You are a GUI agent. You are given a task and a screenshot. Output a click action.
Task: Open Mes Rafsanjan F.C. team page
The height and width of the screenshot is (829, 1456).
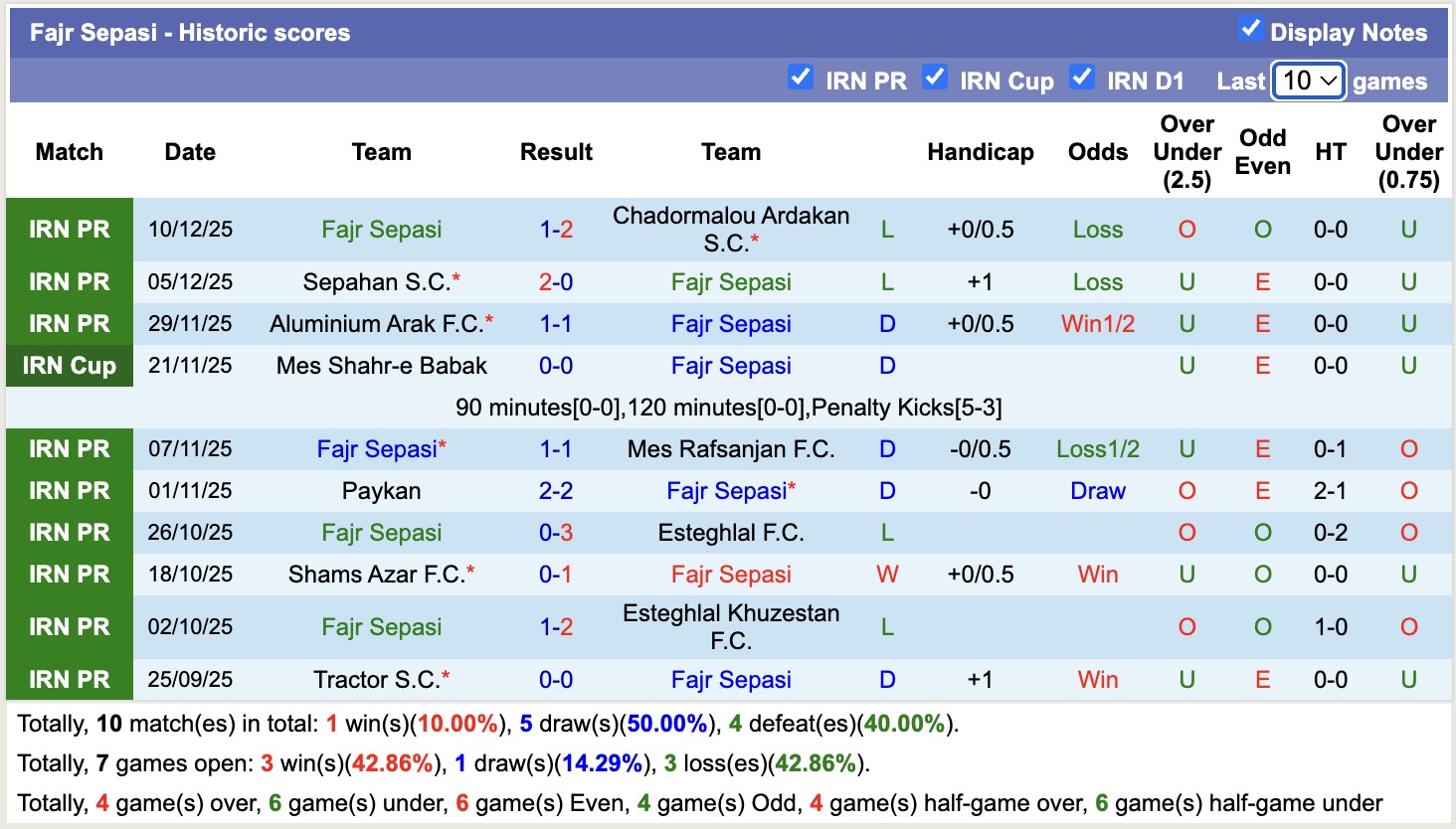[730, 449]
